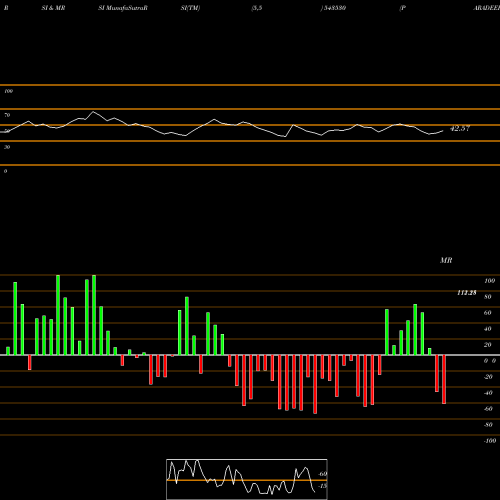Click the RSI 70 level label
This screenshot has width=500, height=500.
7,115
